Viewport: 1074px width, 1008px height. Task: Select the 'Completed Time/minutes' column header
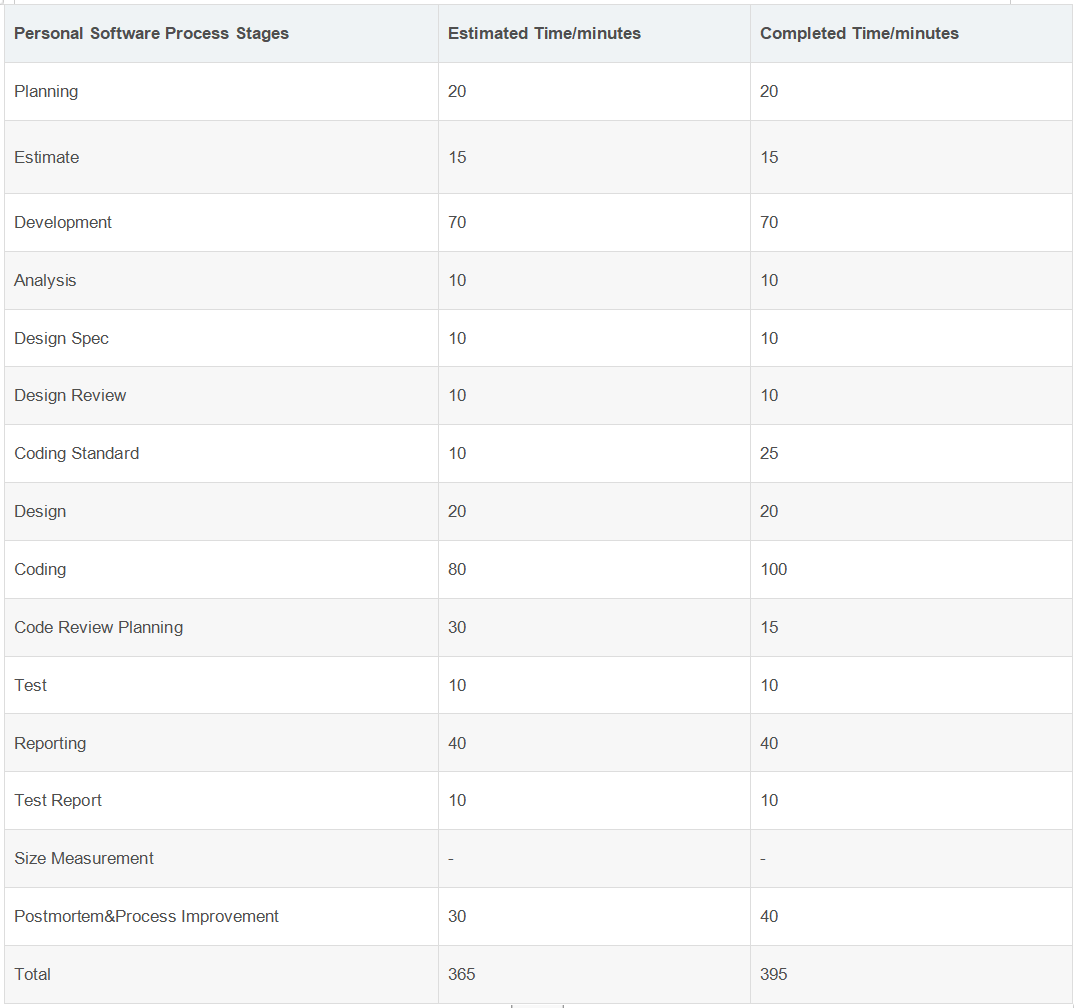(859, 34)
